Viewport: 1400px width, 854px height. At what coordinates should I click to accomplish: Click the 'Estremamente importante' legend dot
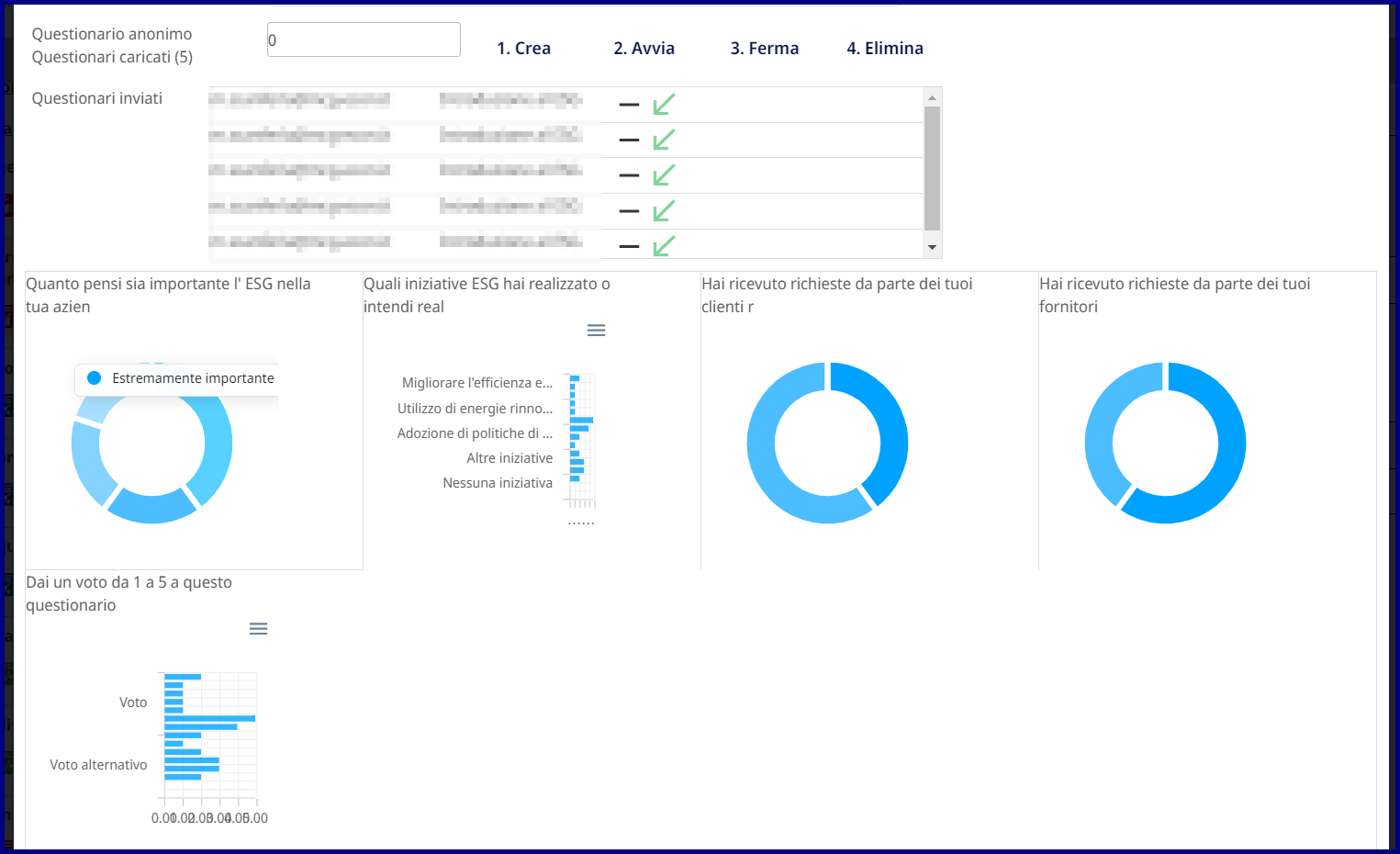pos(94,378)
